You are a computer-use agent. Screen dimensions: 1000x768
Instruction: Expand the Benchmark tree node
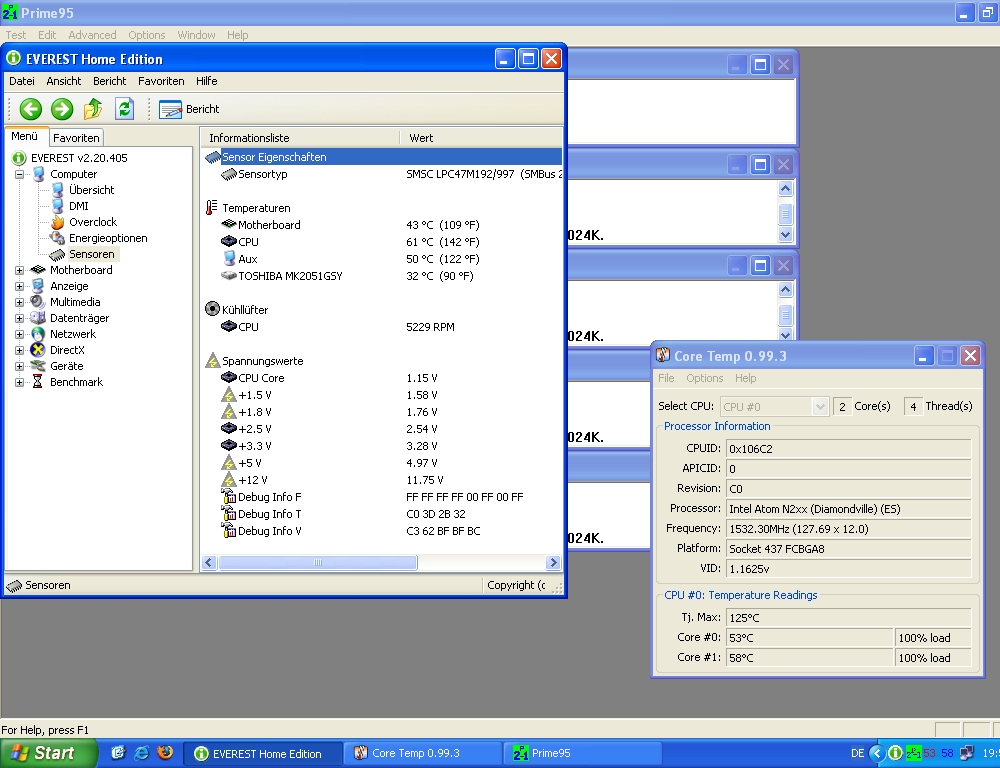pyautogui.click(x=19, y=382)
